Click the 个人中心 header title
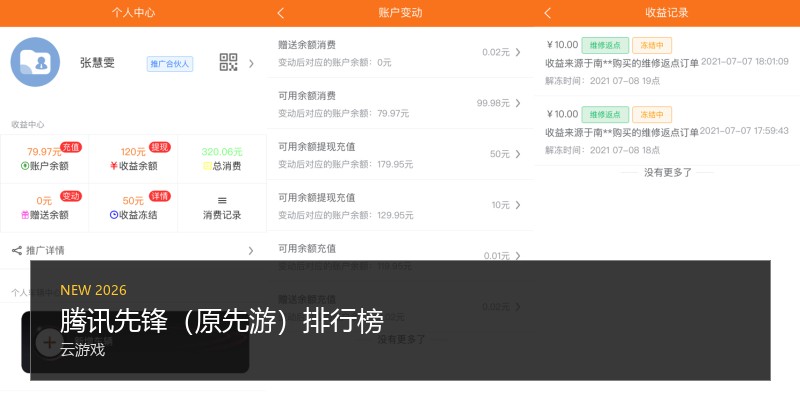The width and height of the screenshot is (800, 400). pyautogui.click(x=133, y=13)
